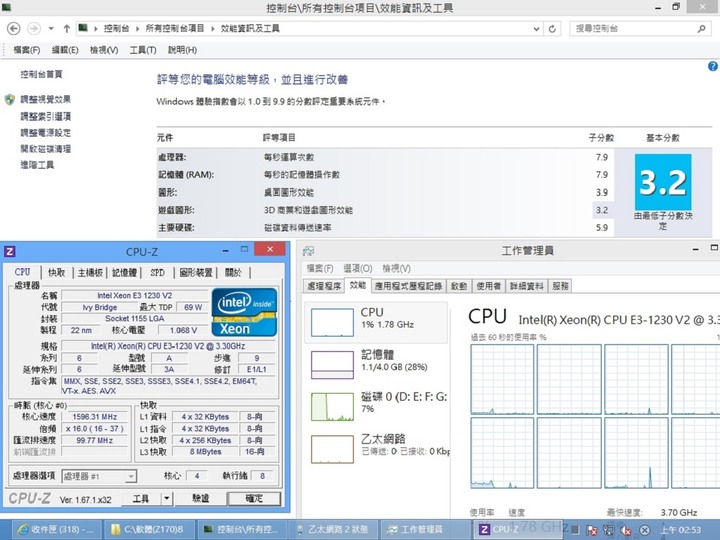Open the 檔案(F) menu in Task Manager

[x=320, y=268]
